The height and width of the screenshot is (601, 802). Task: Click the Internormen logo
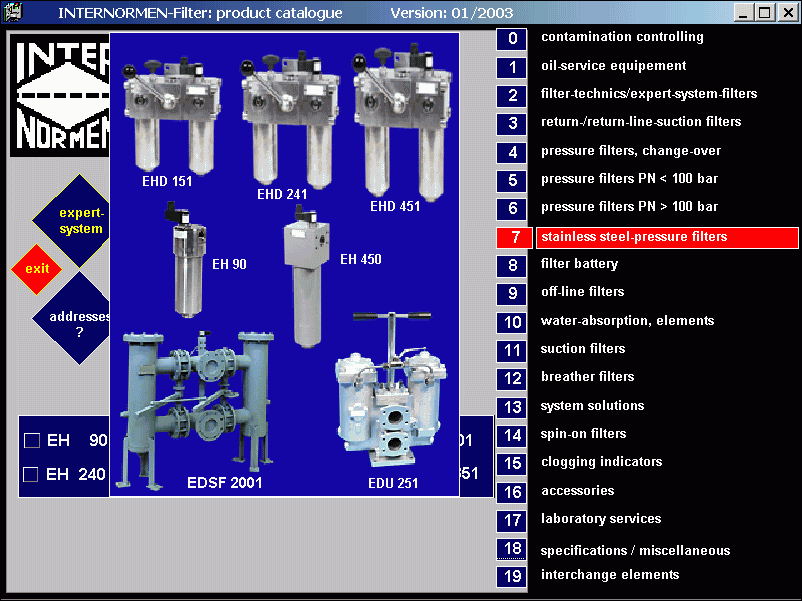60,95
